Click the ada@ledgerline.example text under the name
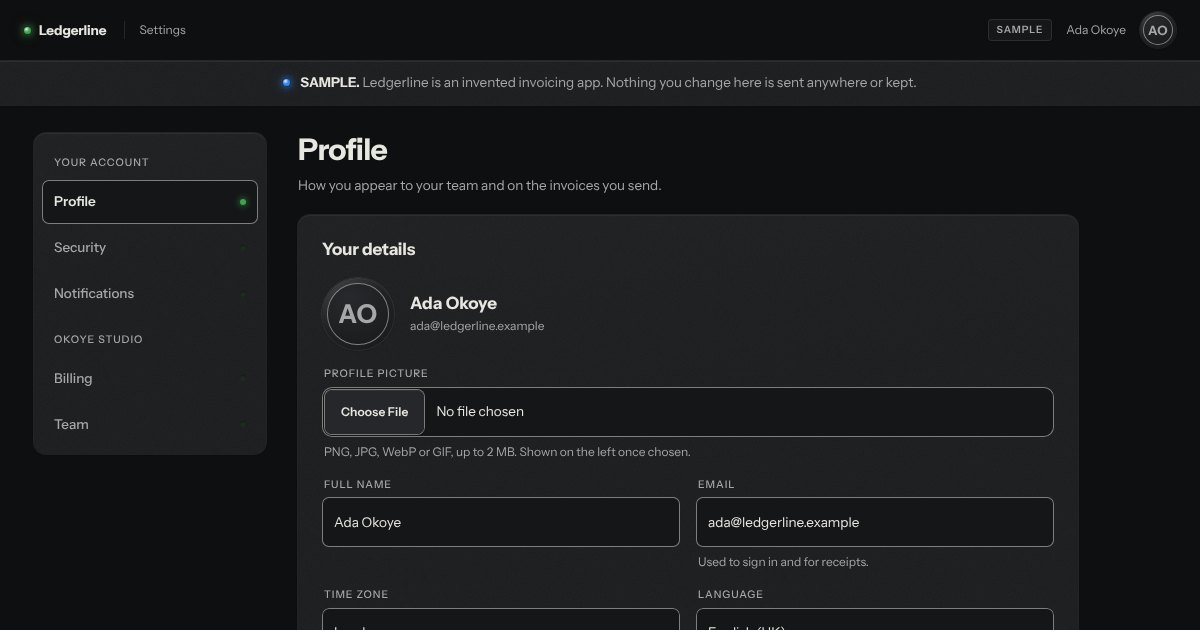Viewport: 1200px width, 630px height. pyautogui.click(x=477, y=326)
